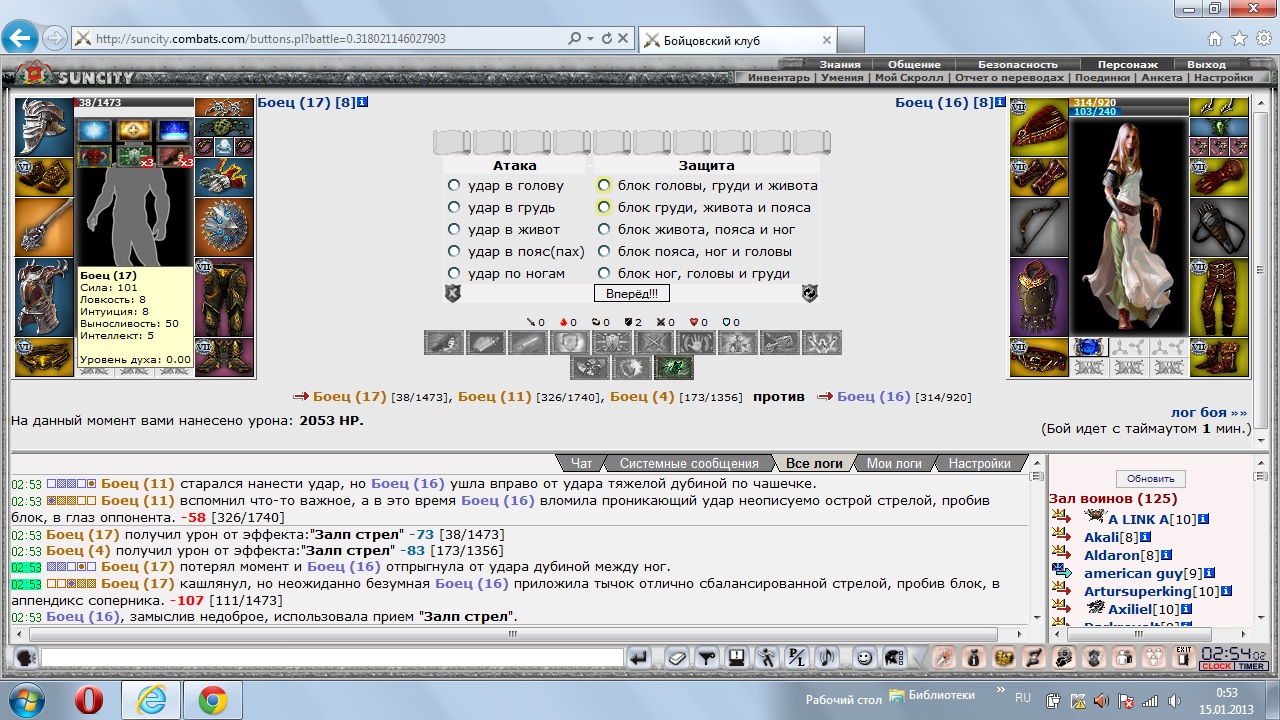Click the shield X cancel icon
This screenshot has height=720, width=1280.
click(x=452, y=293)
